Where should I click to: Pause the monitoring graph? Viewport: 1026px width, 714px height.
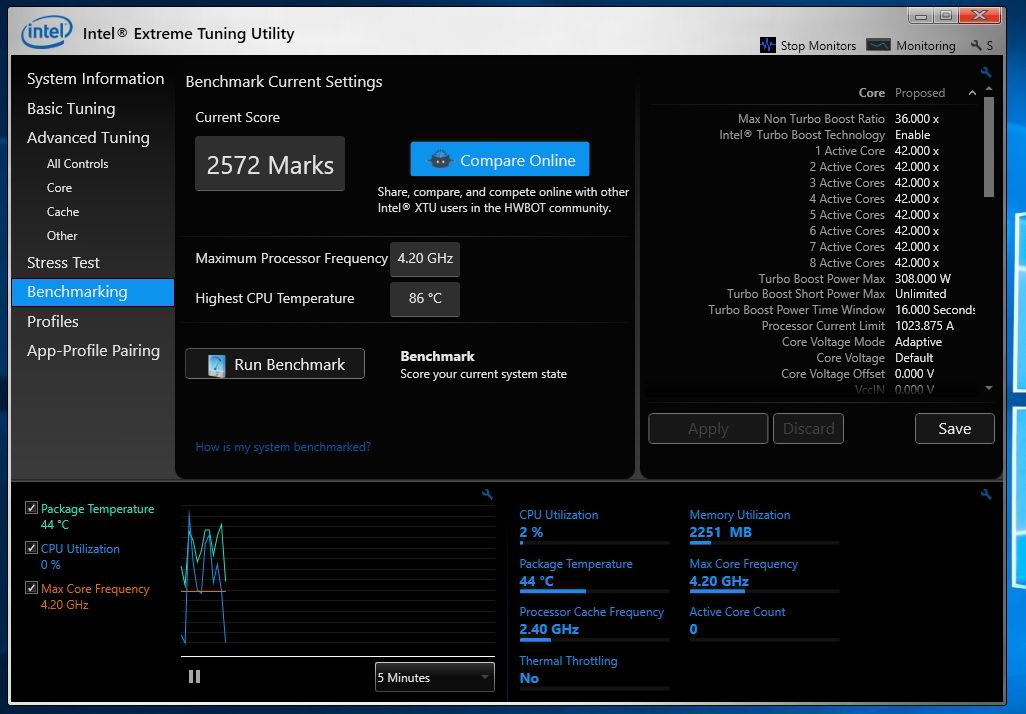pyautogui.click(x=194, y=677)
